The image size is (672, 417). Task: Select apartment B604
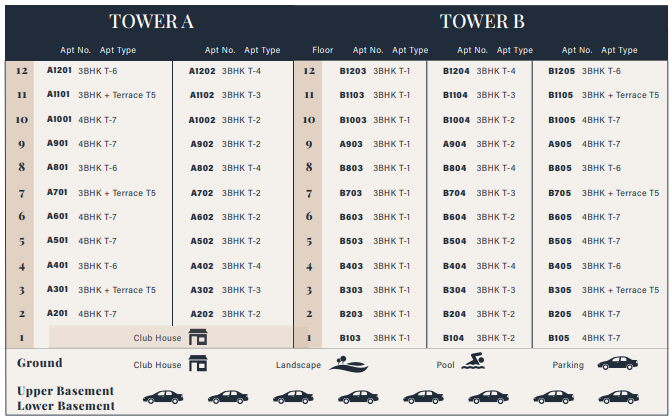coord(454,217)
